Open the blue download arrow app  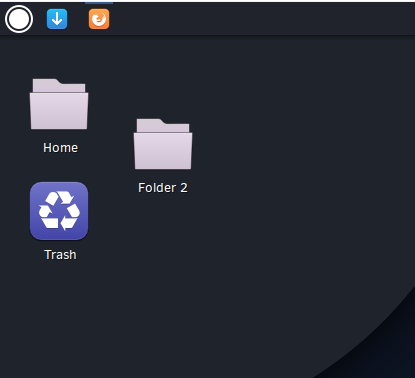[x=57, y=19]
